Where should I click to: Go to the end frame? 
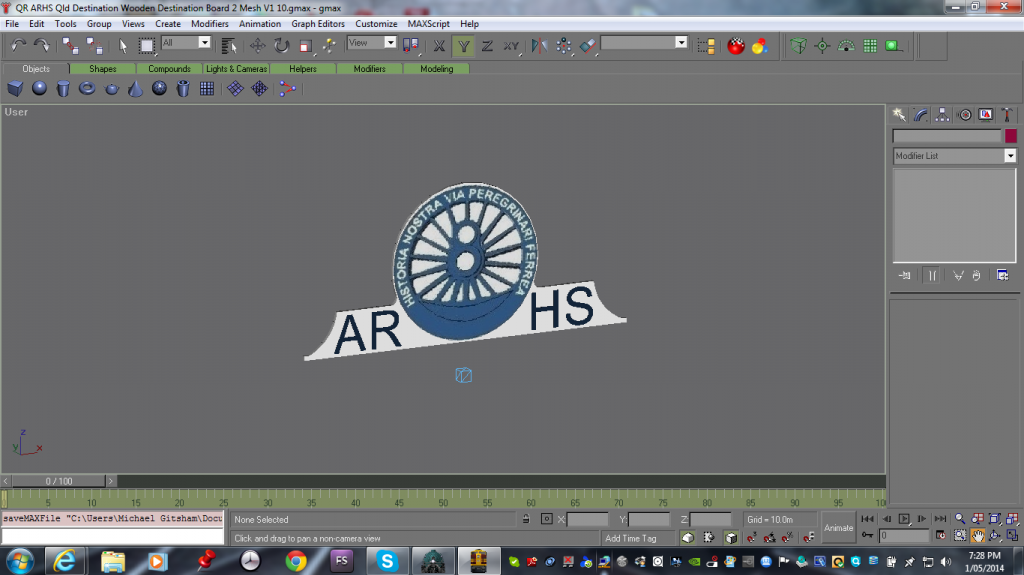pos(940,519)
